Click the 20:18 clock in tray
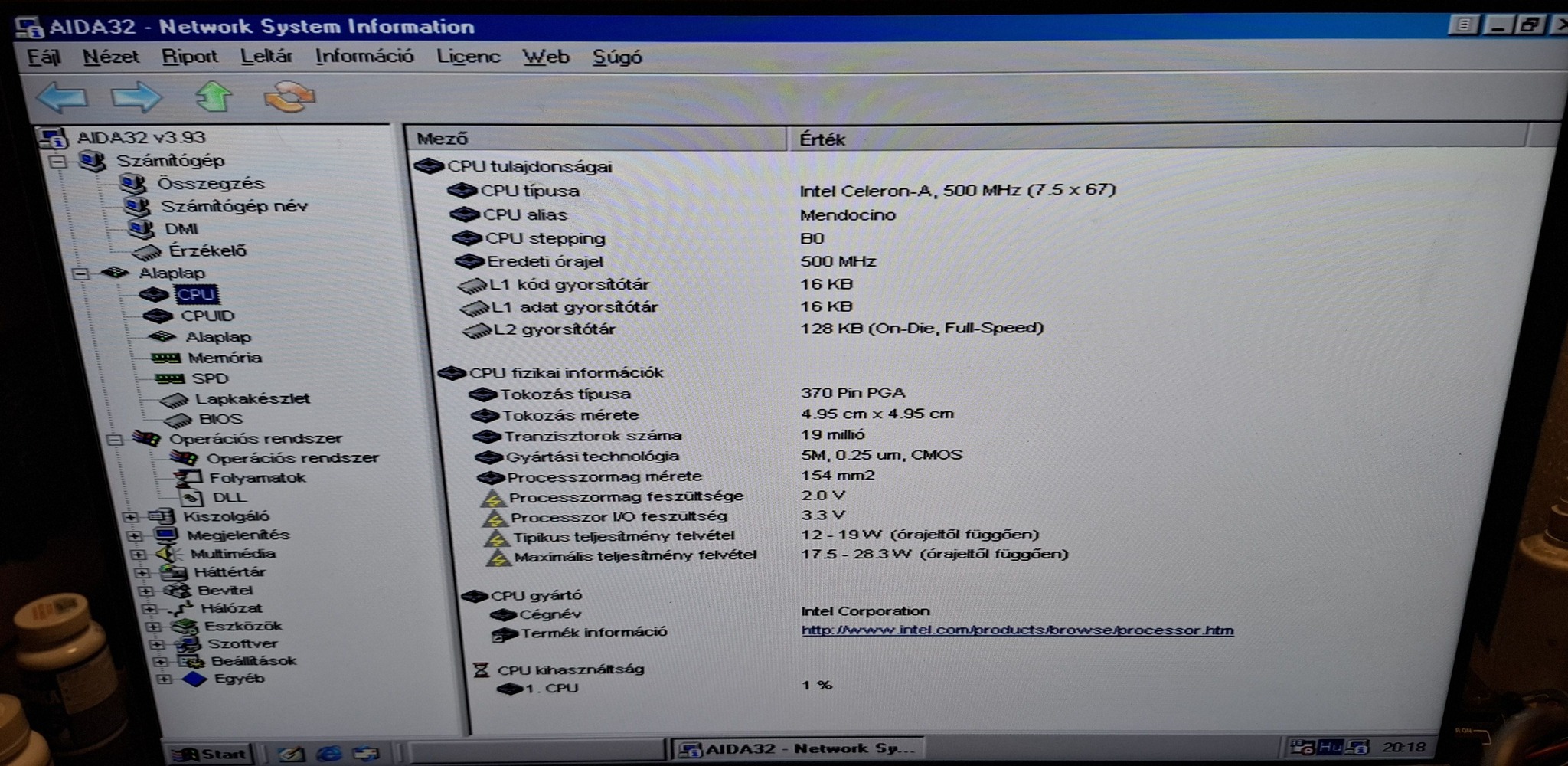 point(1403,747)
